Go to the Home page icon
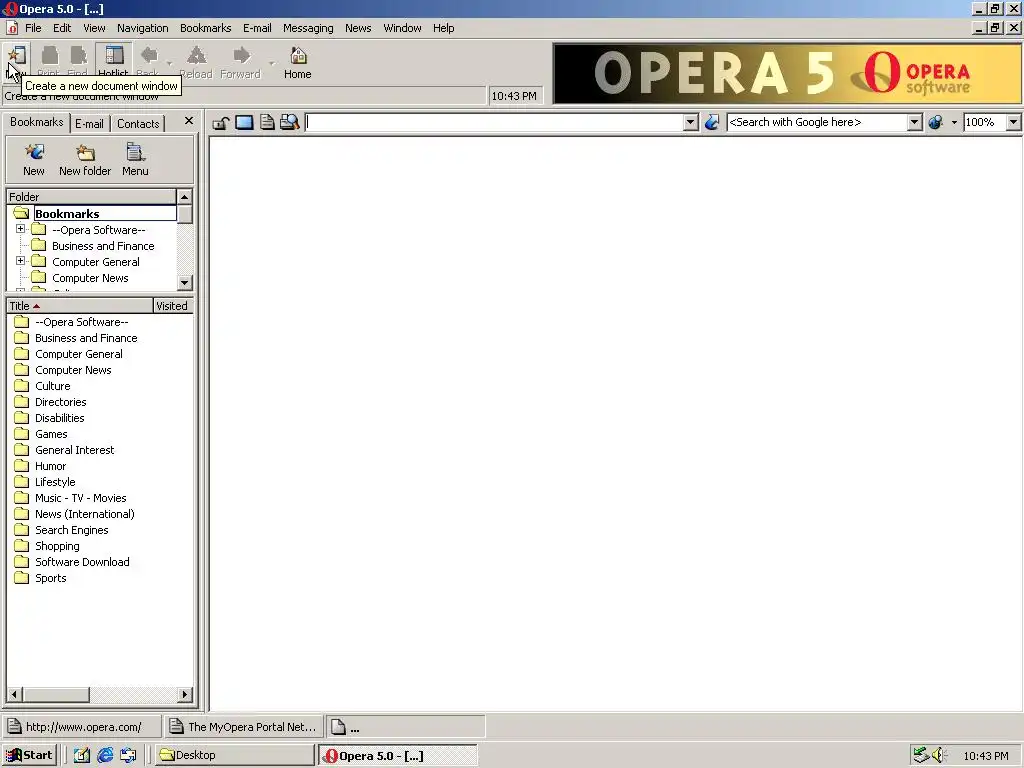The height and width of the screenshot is (768, 1024). point(298,63)
